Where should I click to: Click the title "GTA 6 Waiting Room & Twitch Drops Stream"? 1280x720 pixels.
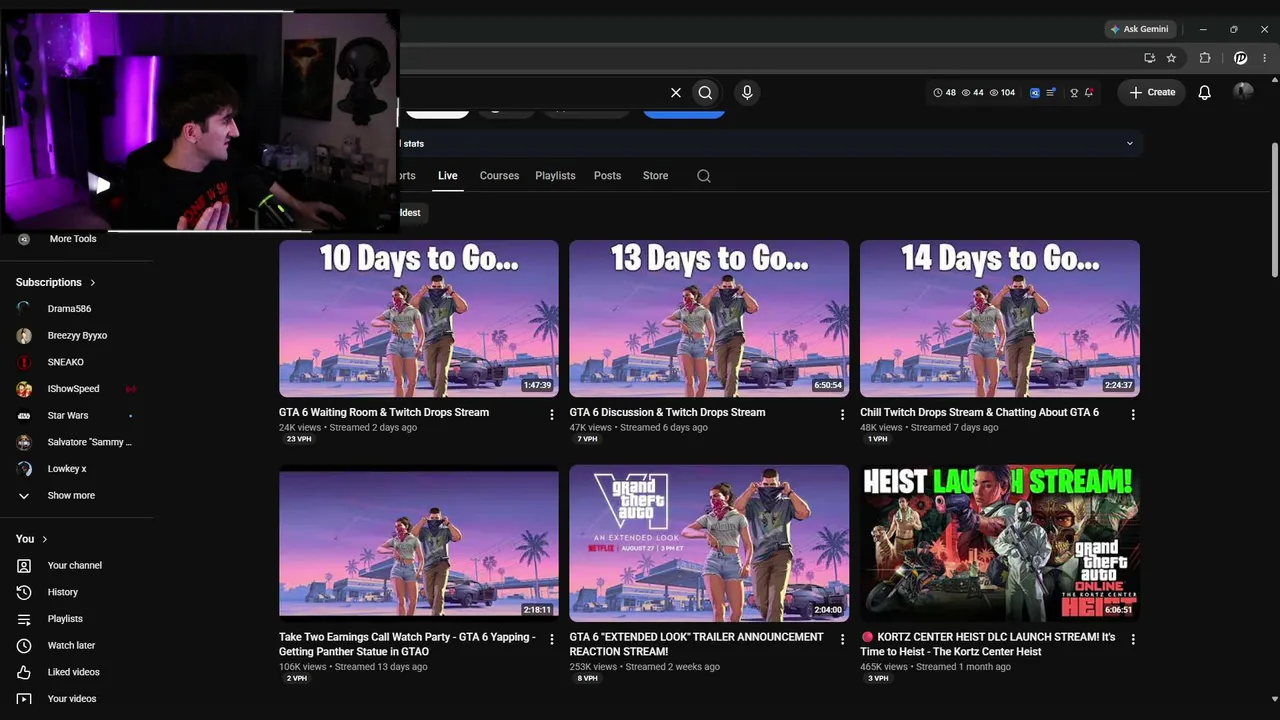[384, 413]
